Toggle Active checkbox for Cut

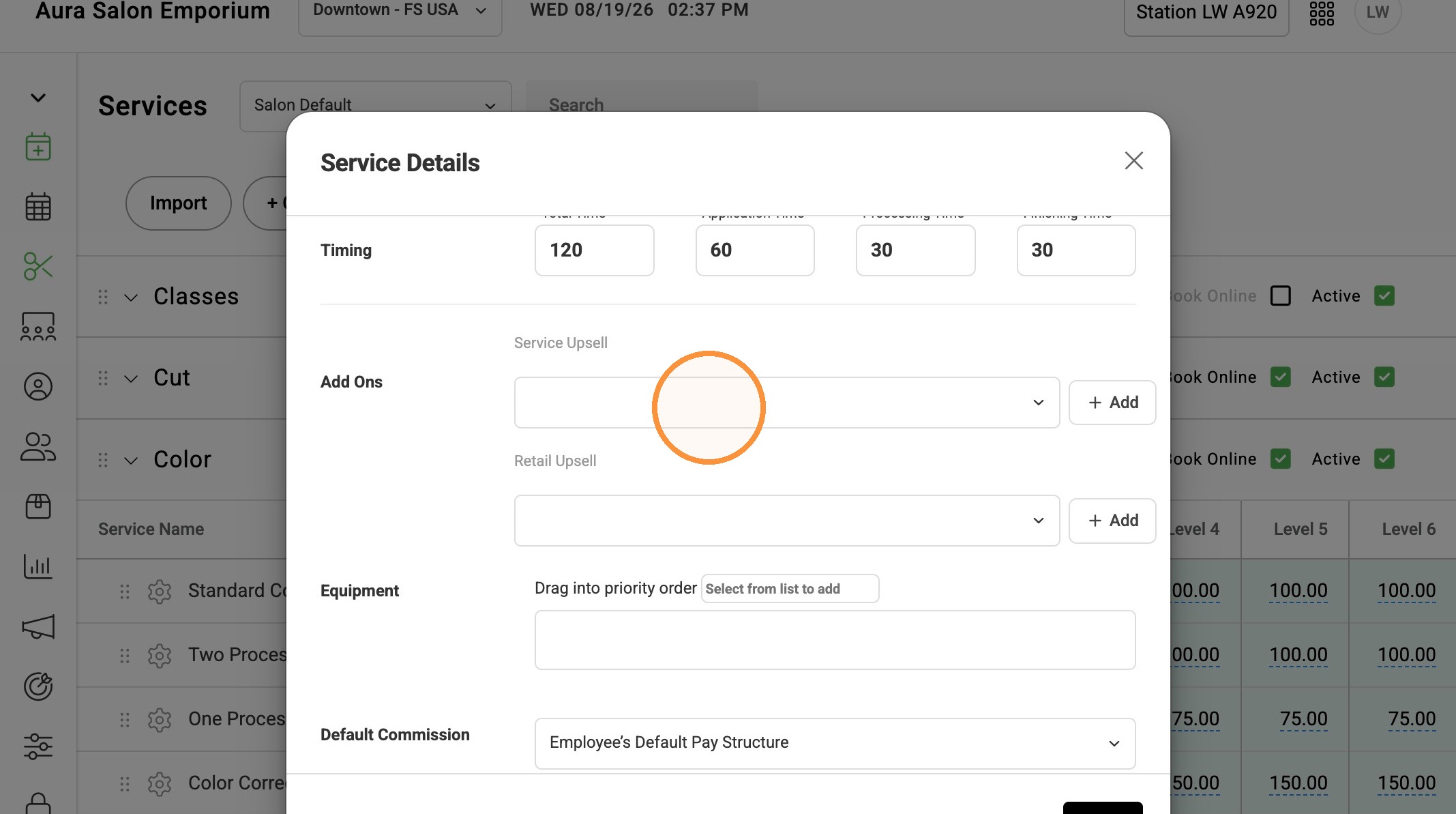(x=1384, y=377)
